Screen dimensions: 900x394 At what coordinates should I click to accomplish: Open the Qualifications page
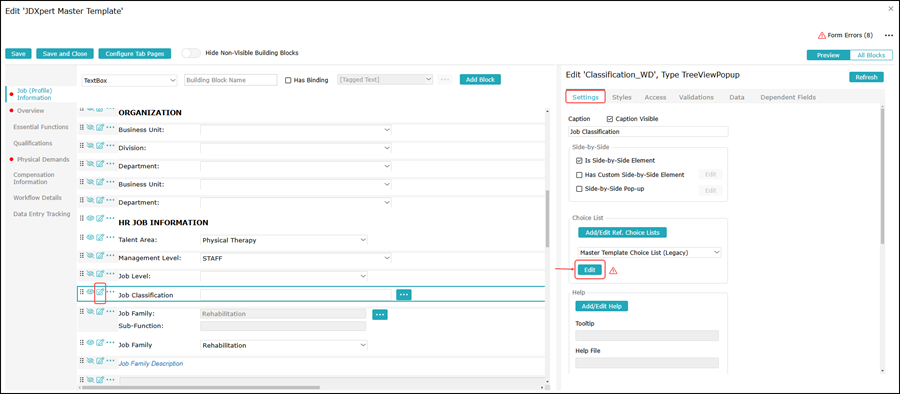coord(33,143)
